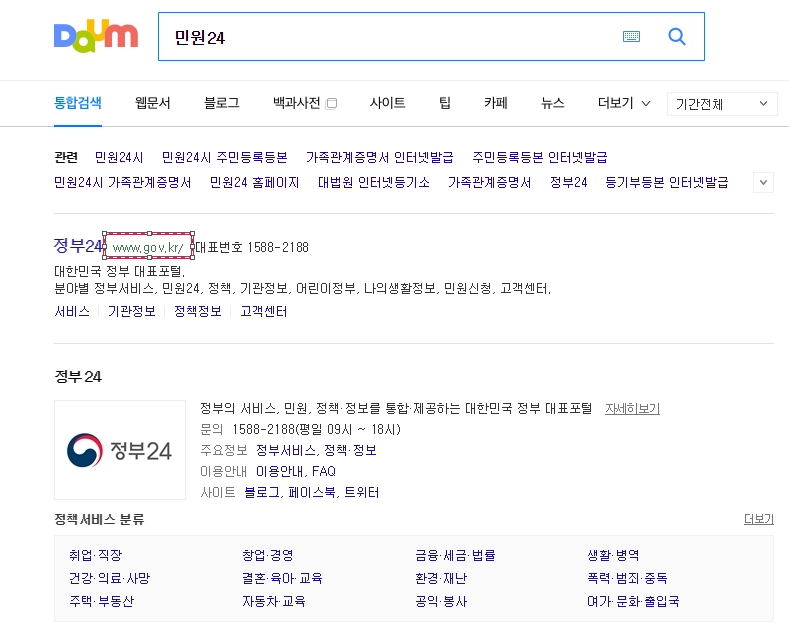Click related keyword 민원24 홈페이지
Image resolution: width=789 pixels, height=634 pixels.
pyautogui.click(x=254, y=182)
